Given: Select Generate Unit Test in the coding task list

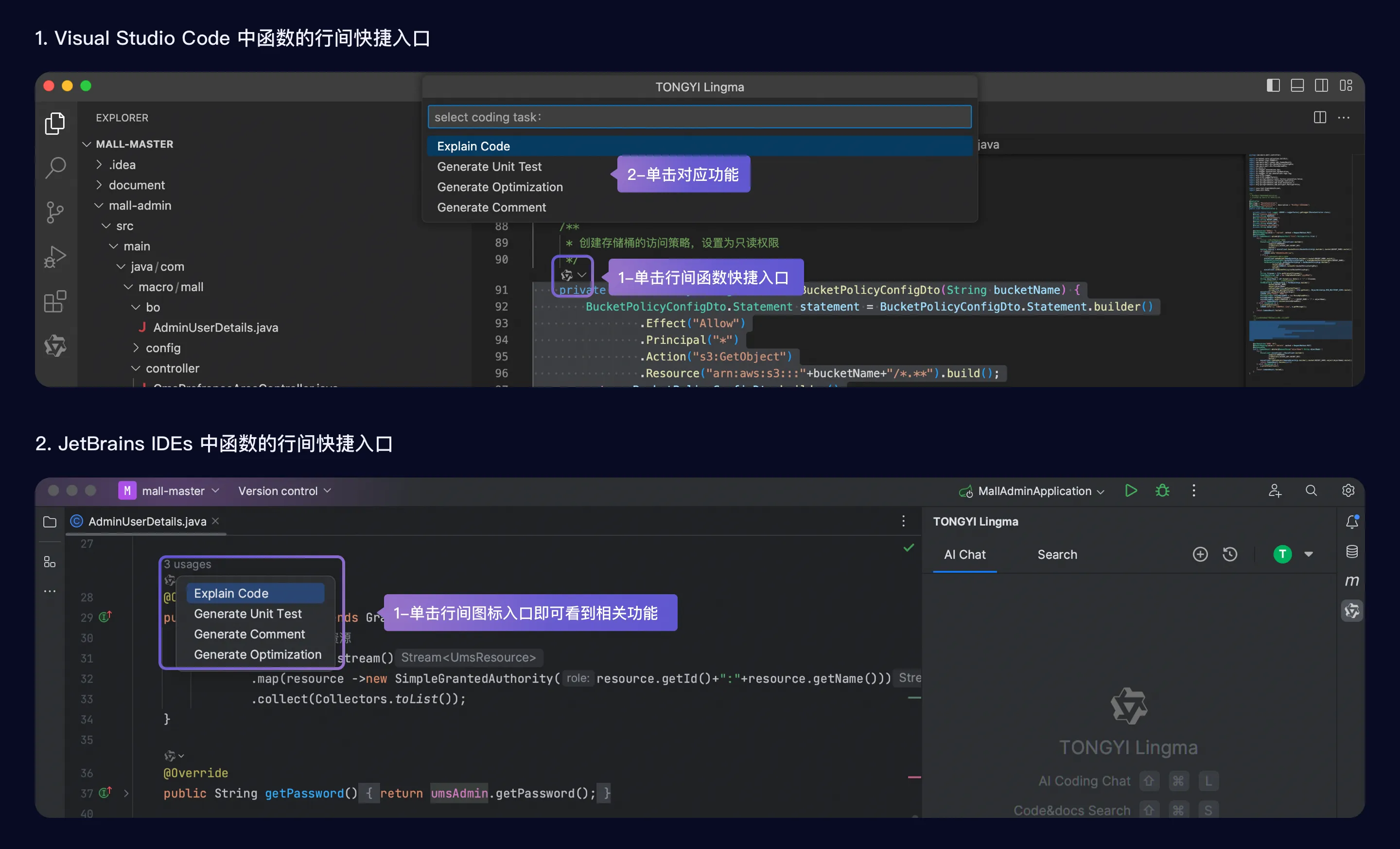Looking at the screenshot, I should [489, 166].
